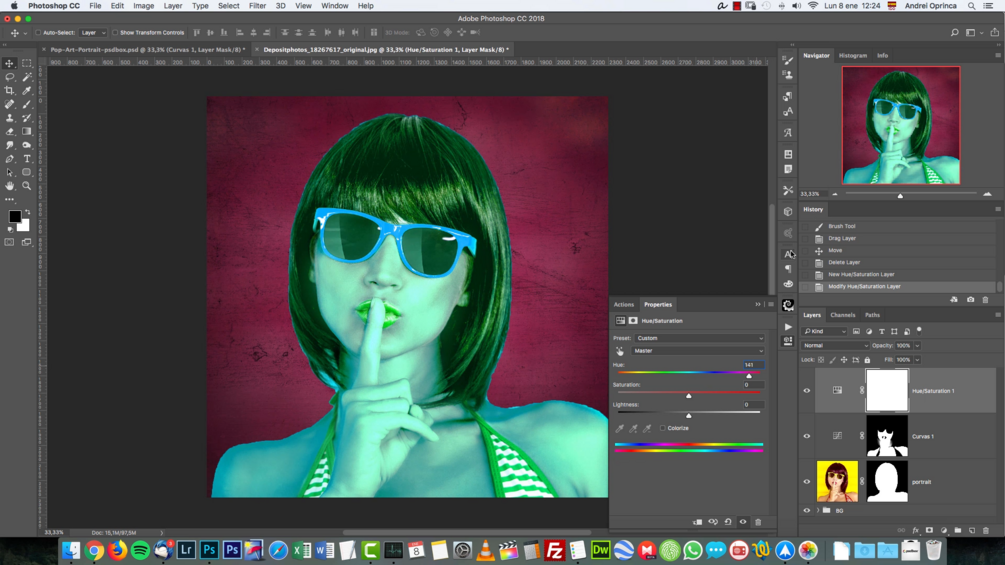Open the Preset dropdown showing Custom

700,338
